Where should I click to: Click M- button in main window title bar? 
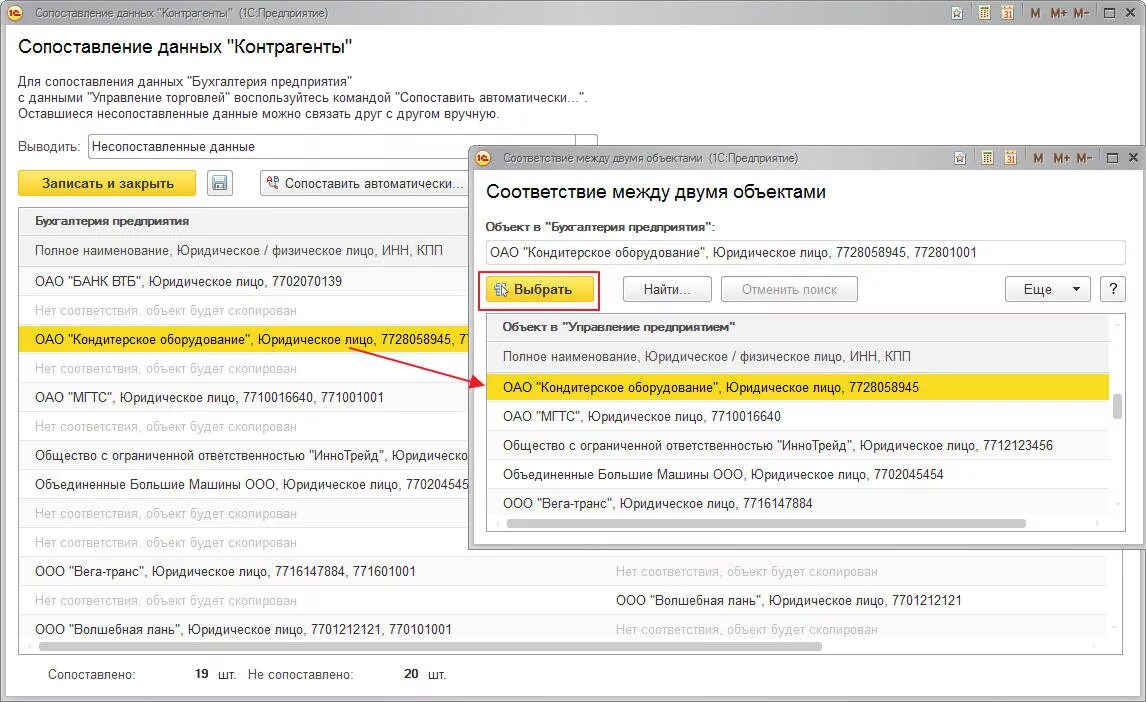1082,13
